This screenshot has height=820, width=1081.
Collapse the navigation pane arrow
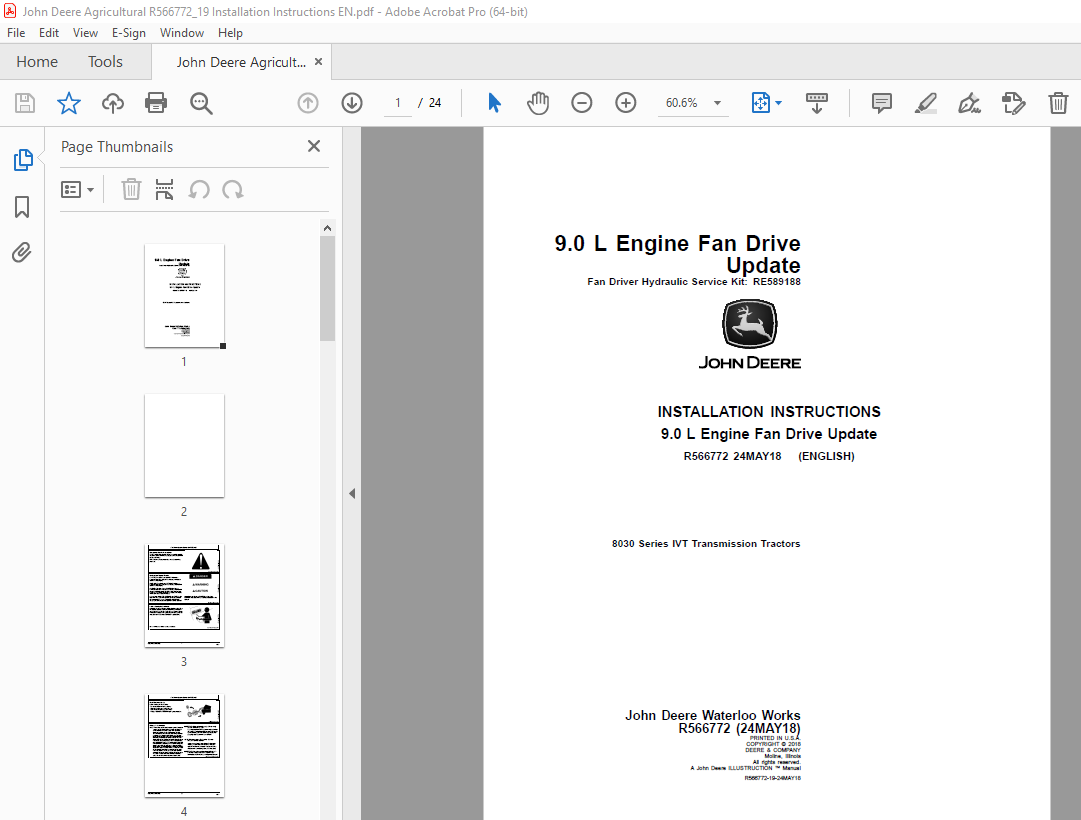[x=352, y=493]
